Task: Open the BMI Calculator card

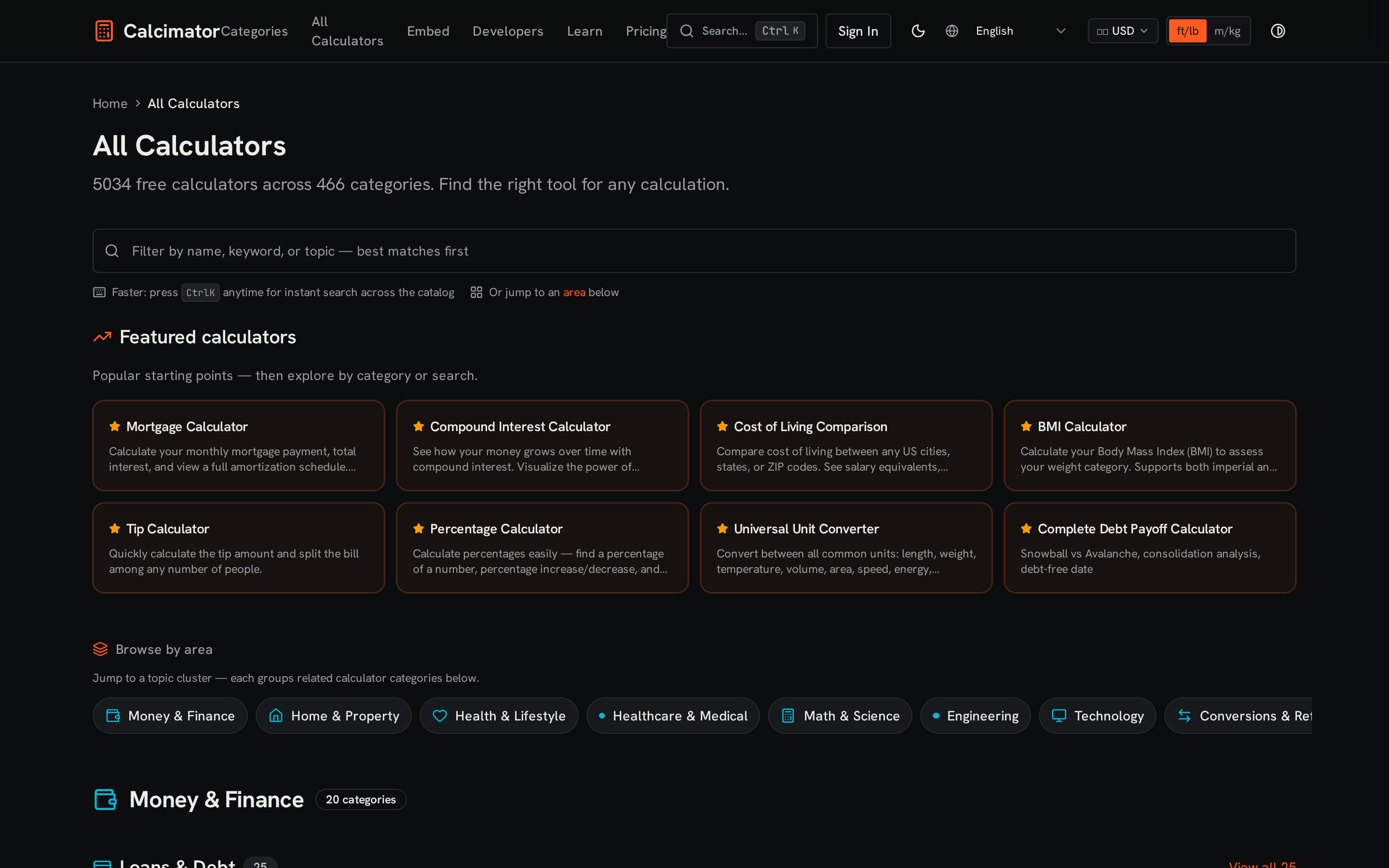Action: (1150, 446)
